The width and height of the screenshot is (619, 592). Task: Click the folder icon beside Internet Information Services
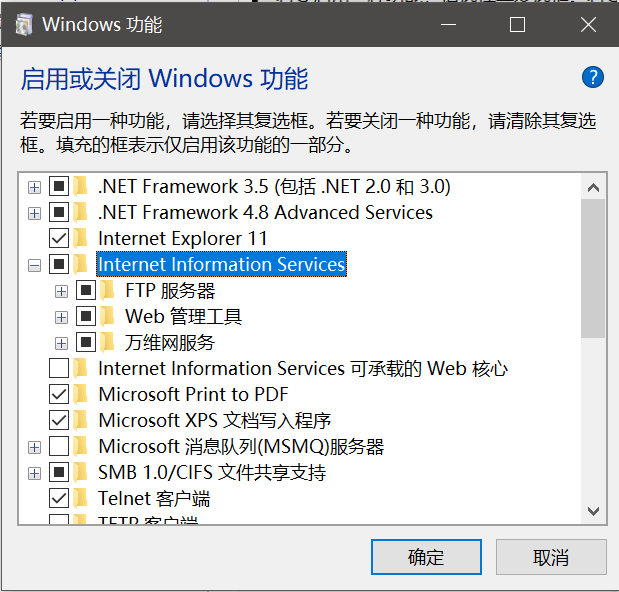(x=81, y=265)
